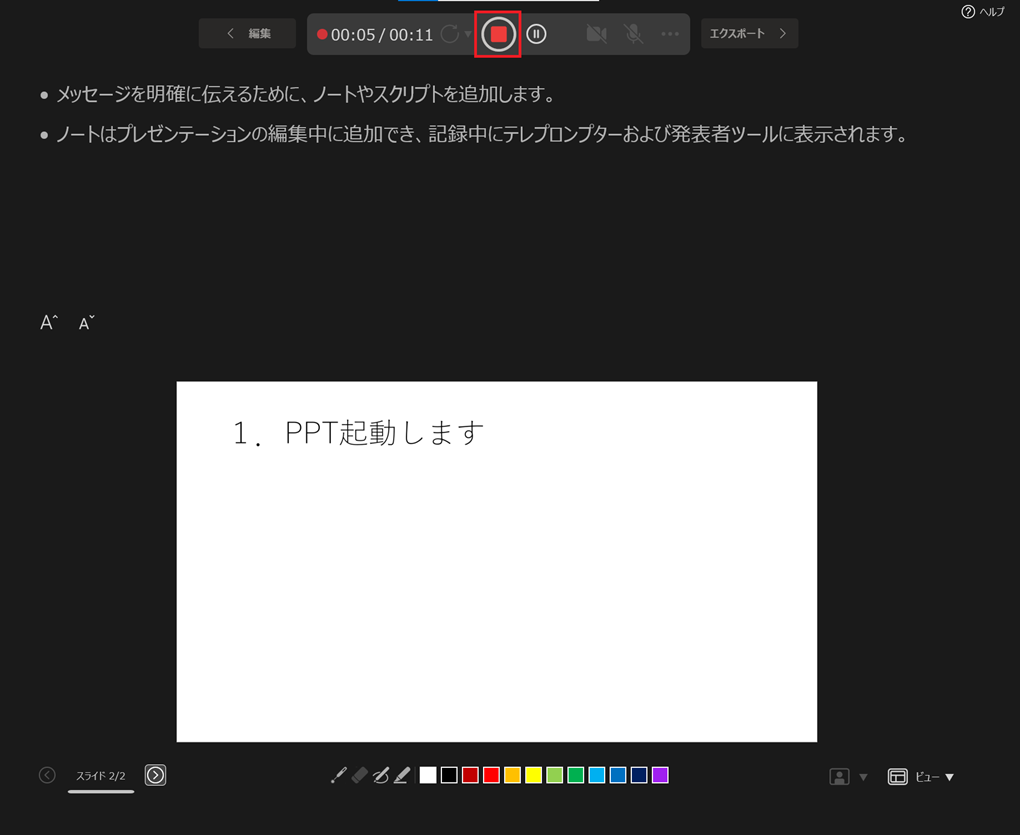The height and width of the screenshot is (835, 1020).
Task: Go to the next slide
Action: (155, 775)
